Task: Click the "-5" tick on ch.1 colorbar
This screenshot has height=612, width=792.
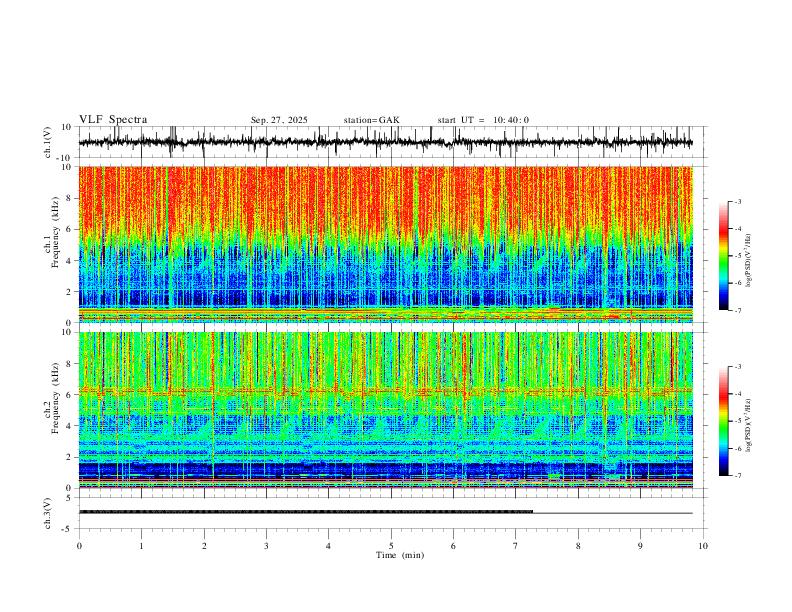Action: coord(737,256)
